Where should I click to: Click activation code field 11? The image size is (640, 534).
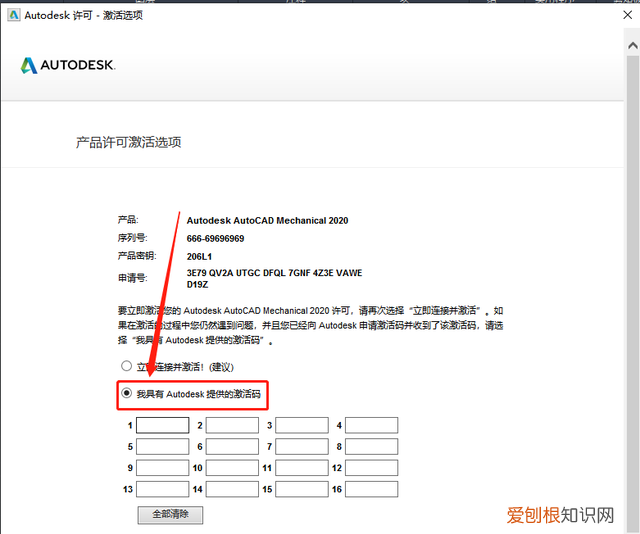click(x=302, y=468)
